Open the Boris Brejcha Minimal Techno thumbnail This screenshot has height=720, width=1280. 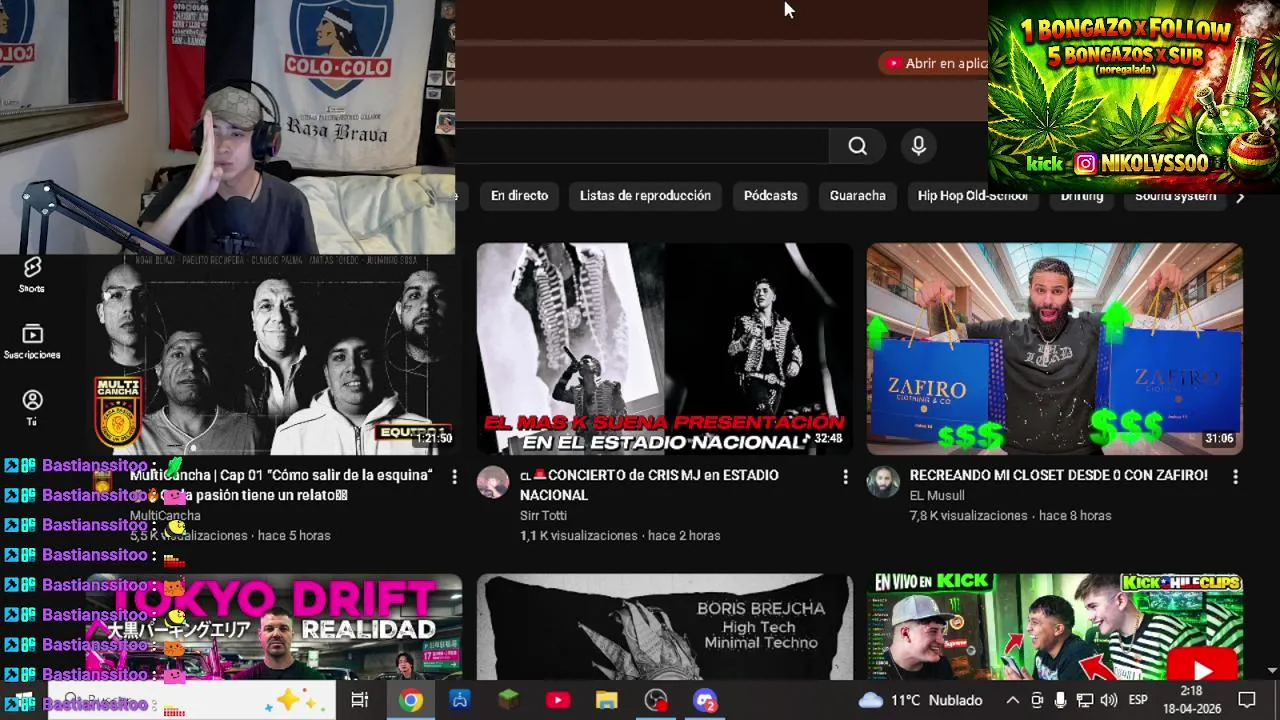click(x=664, y=627)
